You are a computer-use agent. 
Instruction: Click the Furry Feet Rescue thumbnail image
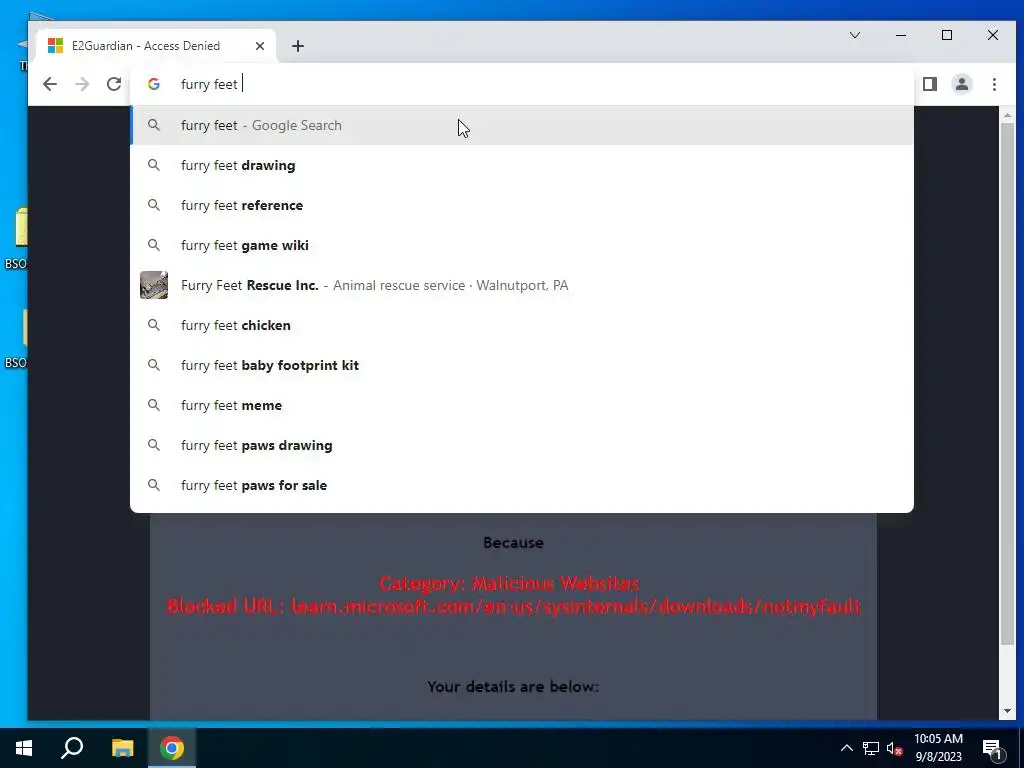tap(154, 285)
